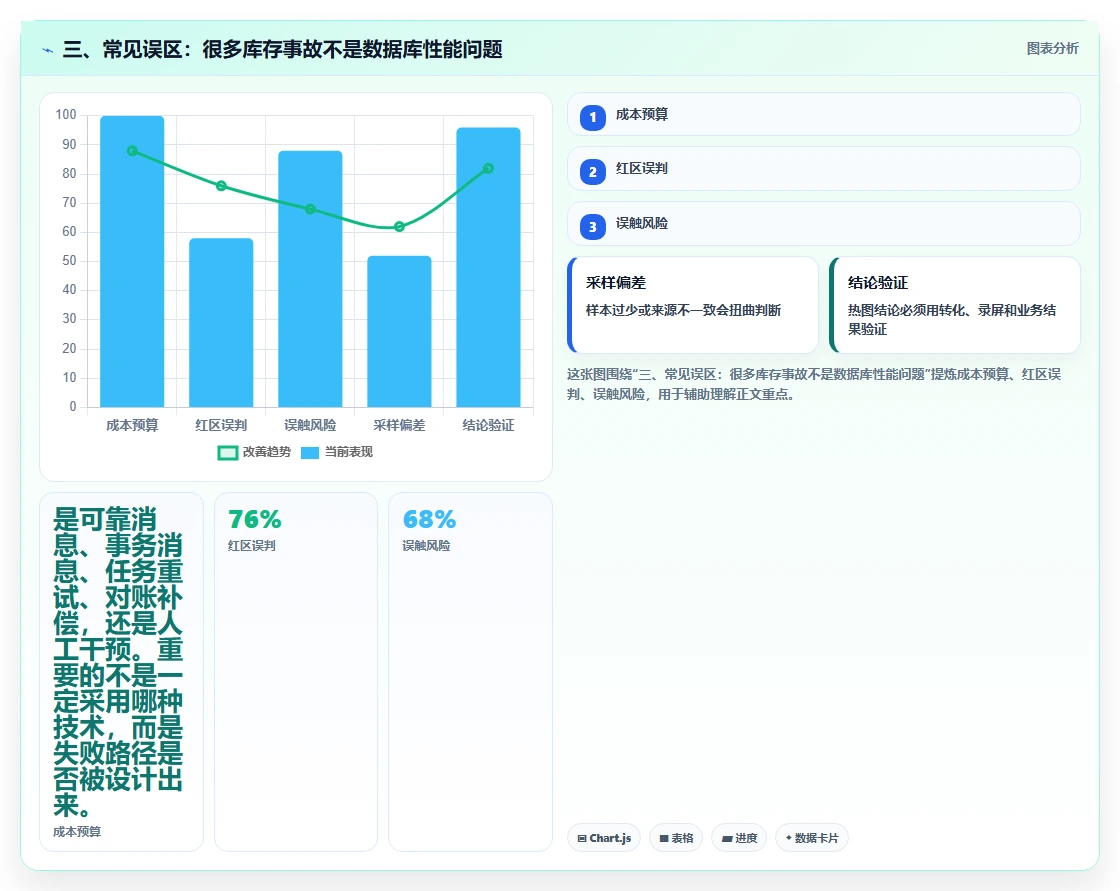
Task: Click the 进度 tag
Action: point(739,838)
